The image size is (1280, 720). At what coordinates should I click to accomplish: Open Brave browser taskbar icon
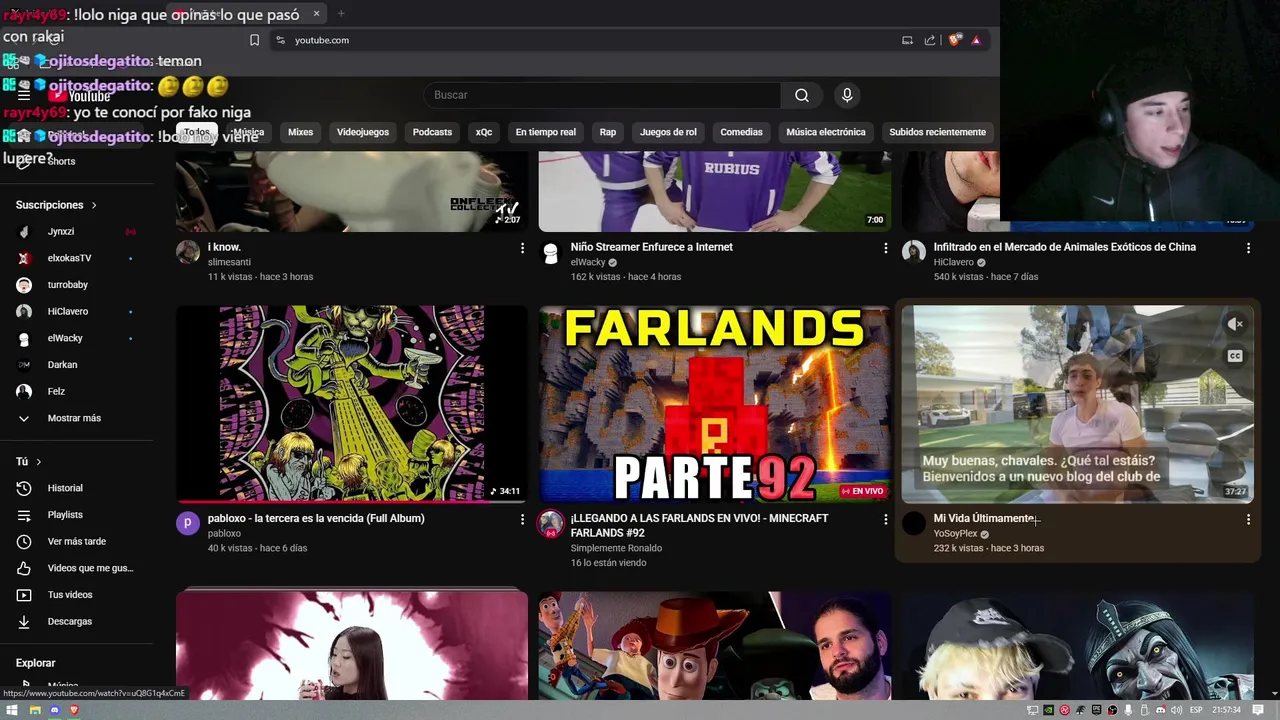74,710
